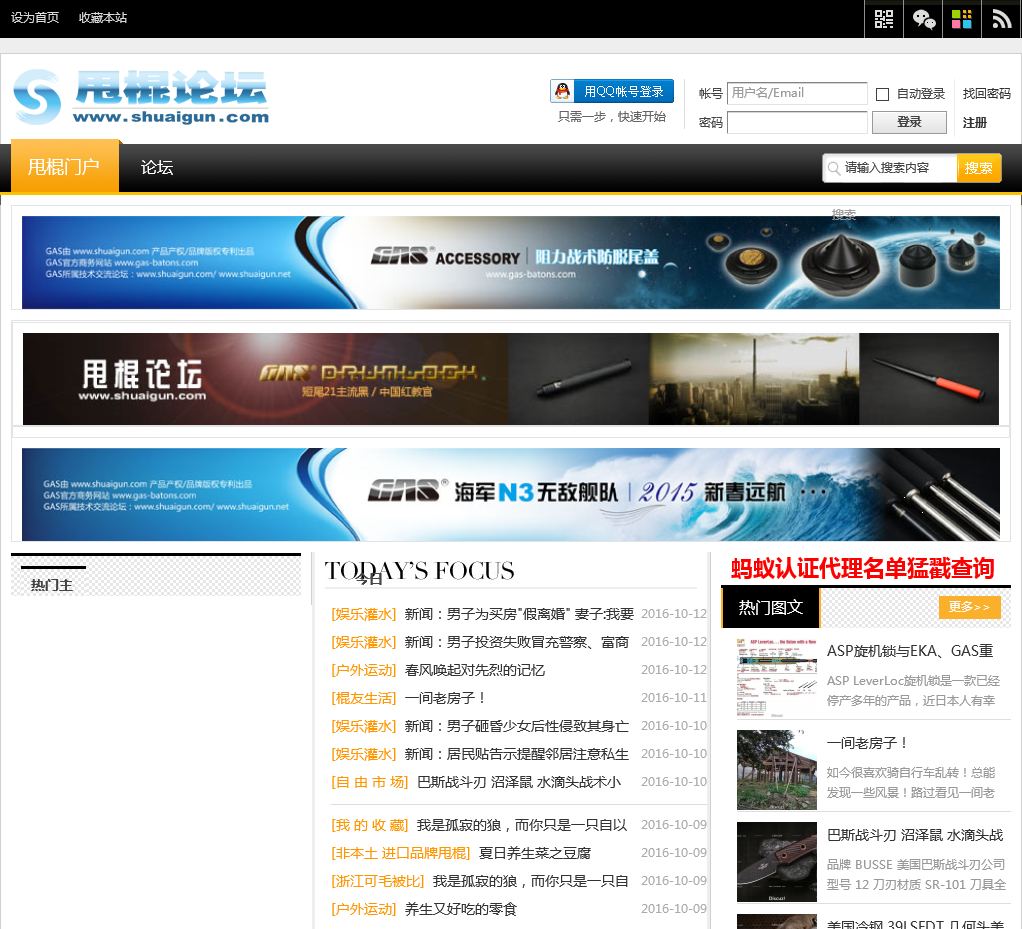Open 新闻：男子为买房"假离婚" article
The image size is (1022, 929).
[x=519, y=614]
